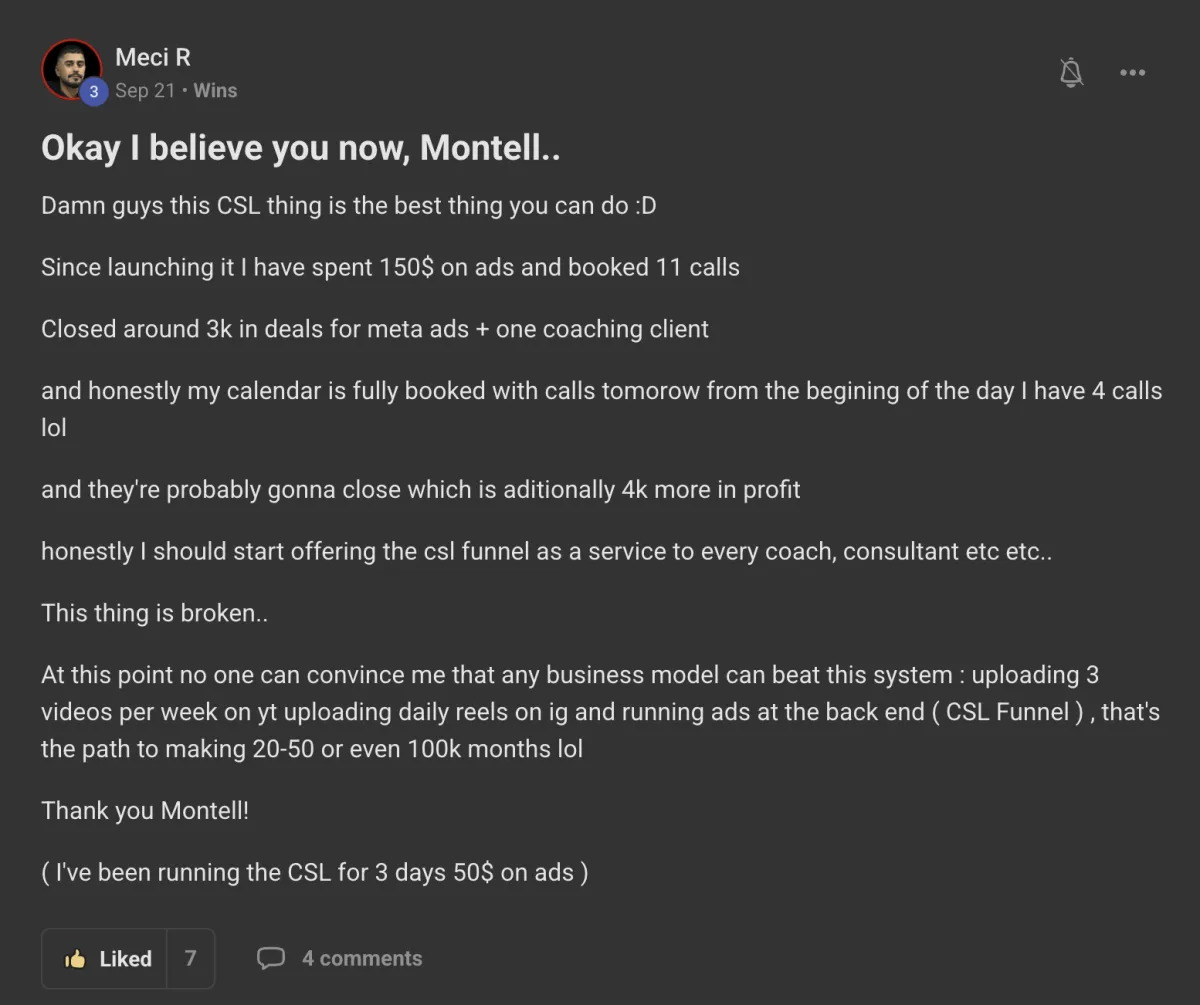Click the line about offering the csl funnel as a service
The height and width of the screenshot is (1005, 1200).
coord(546,551)
